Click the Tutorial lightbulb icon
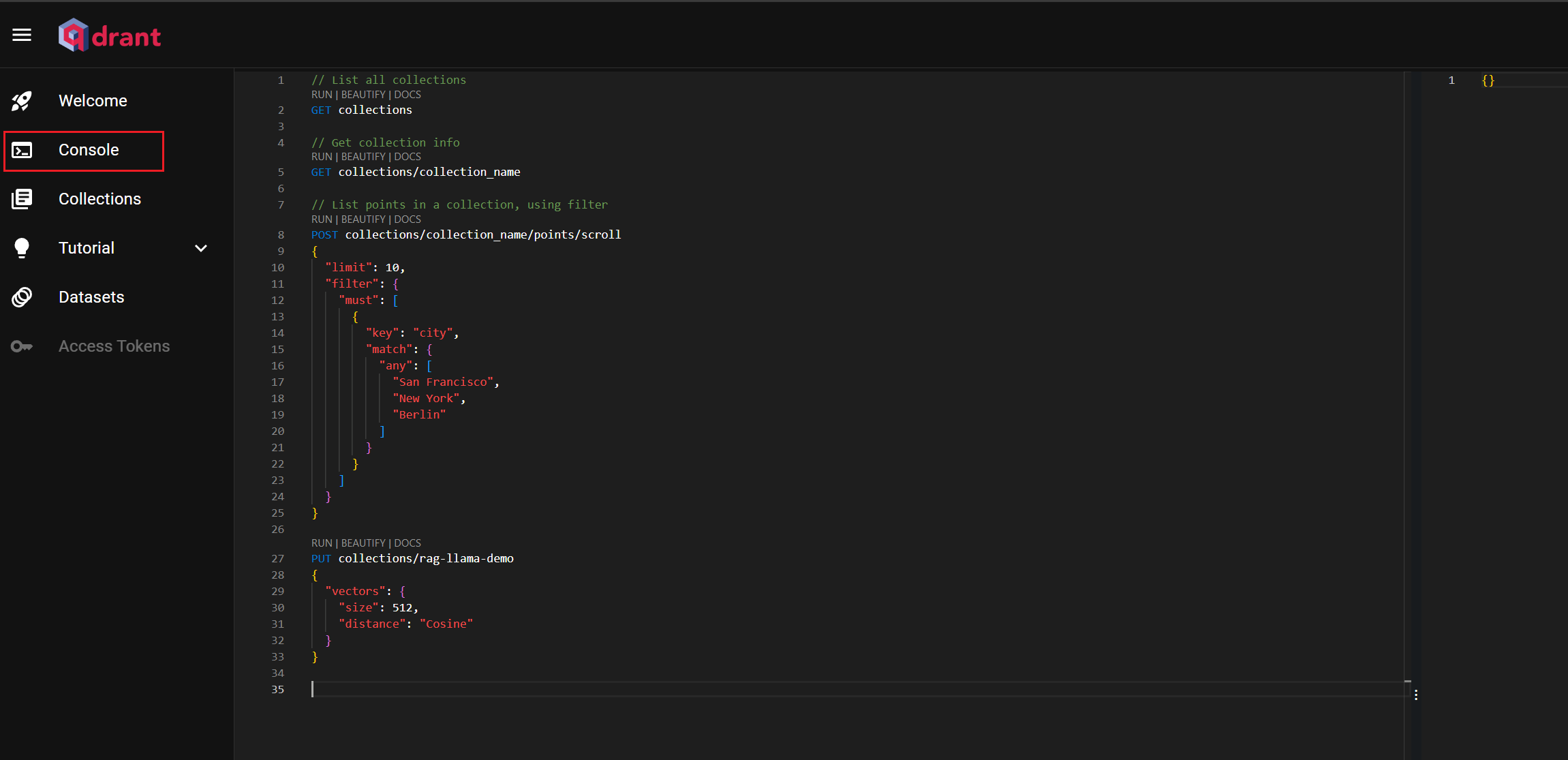Viewport: 1568px width, 760px height. click(x=22, y=248)
